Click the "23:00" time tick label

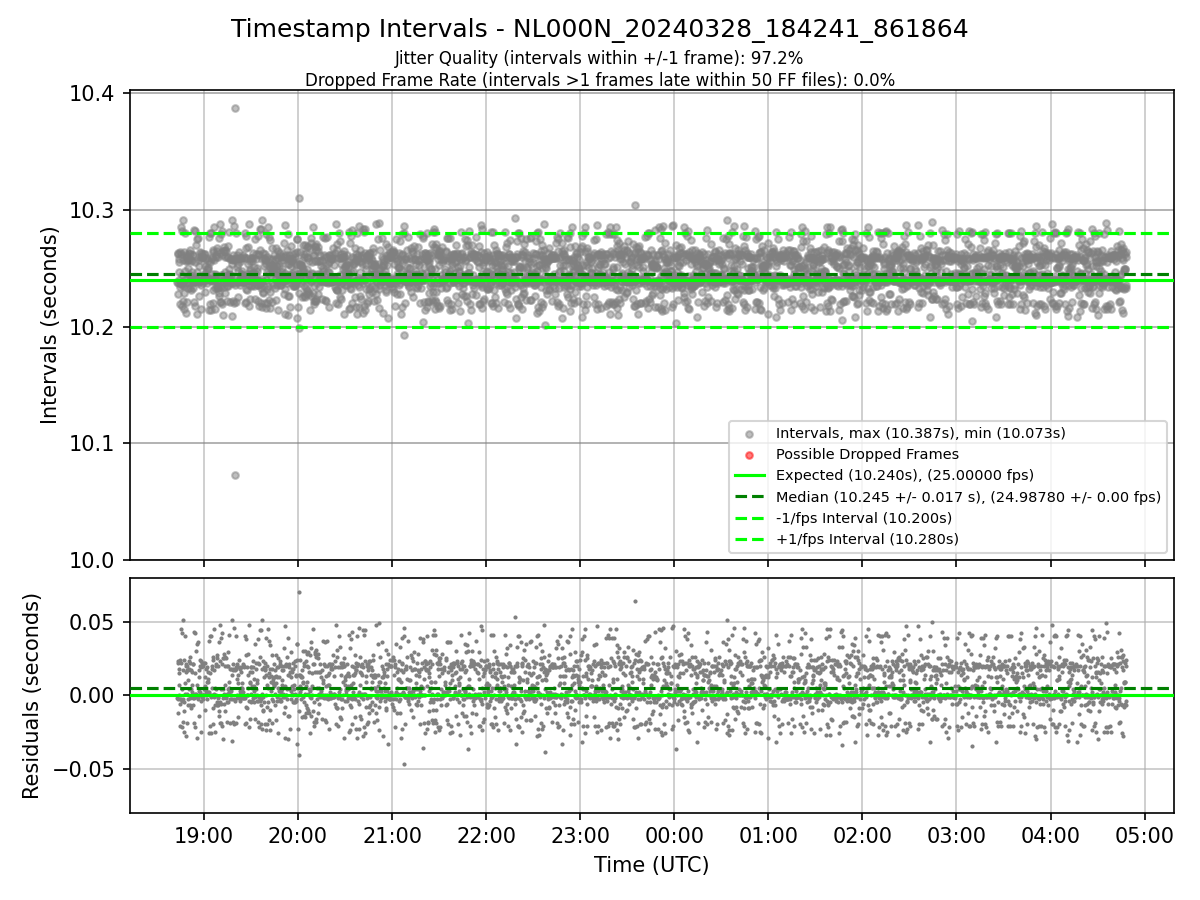580,835
